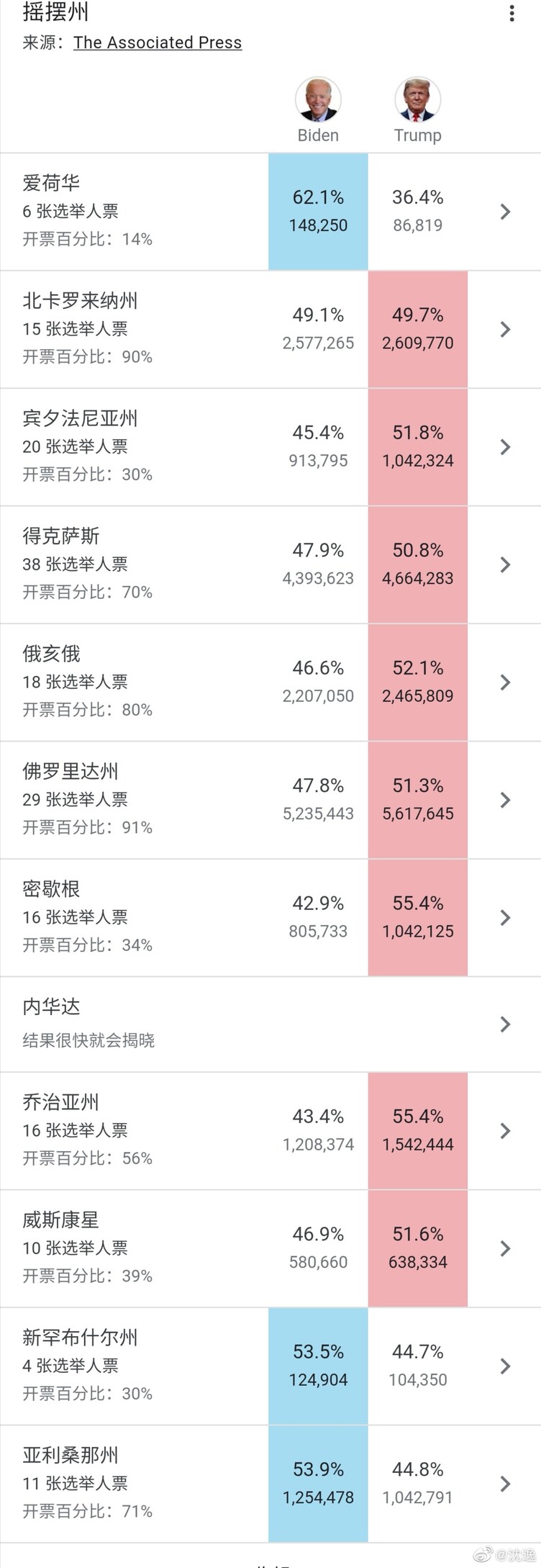
Task: Select Trump's red 55.4% cell in 密歇根
Action: click(418, 917)
